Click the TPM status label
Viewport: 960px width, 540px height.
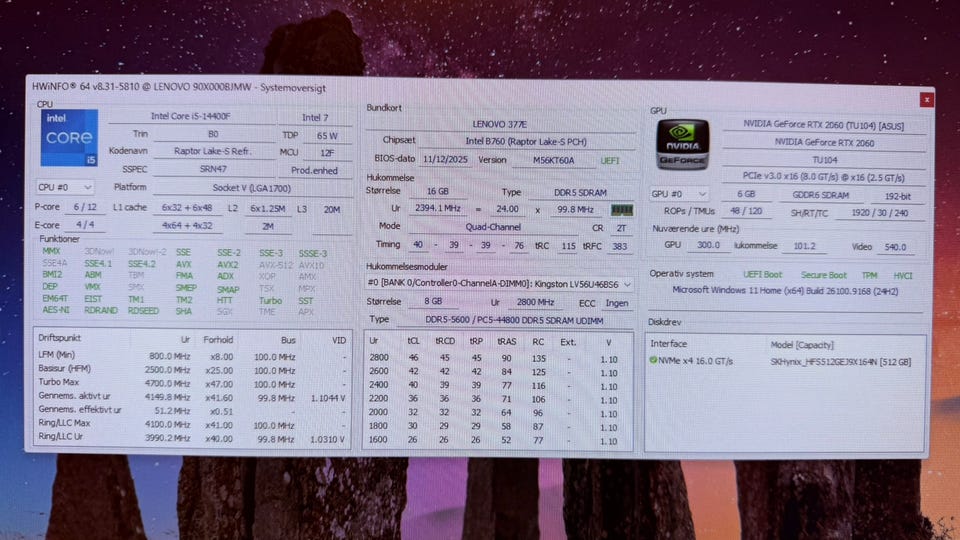point(869,276)
